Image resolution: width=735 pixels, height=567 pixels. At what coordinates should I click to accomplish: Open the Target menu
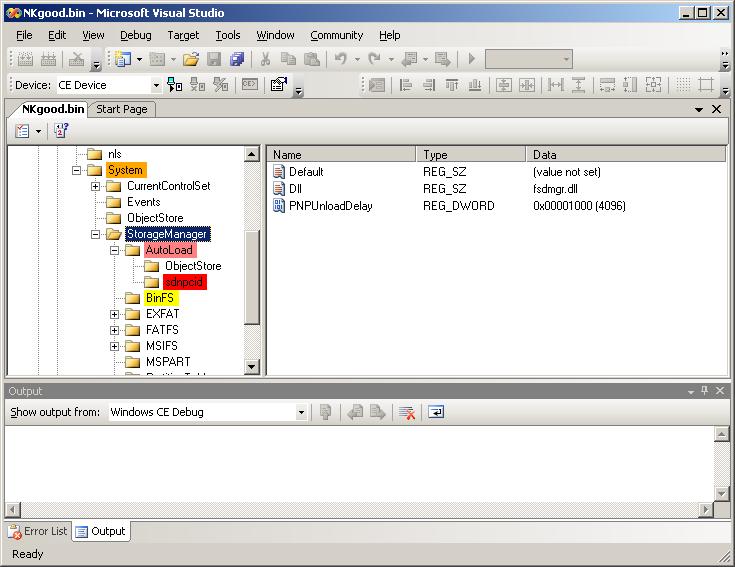pos(183,35)
